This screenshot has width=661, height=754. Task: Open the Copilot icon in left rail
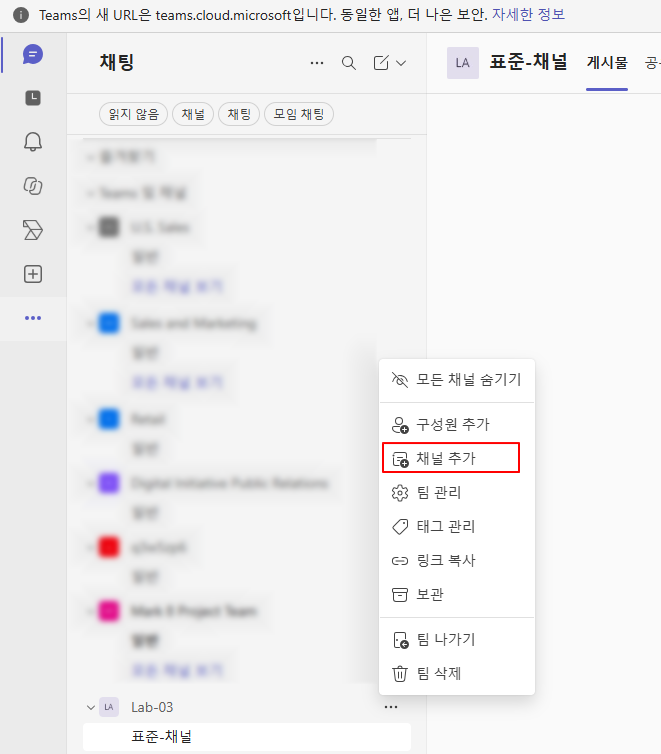point(33,186)
